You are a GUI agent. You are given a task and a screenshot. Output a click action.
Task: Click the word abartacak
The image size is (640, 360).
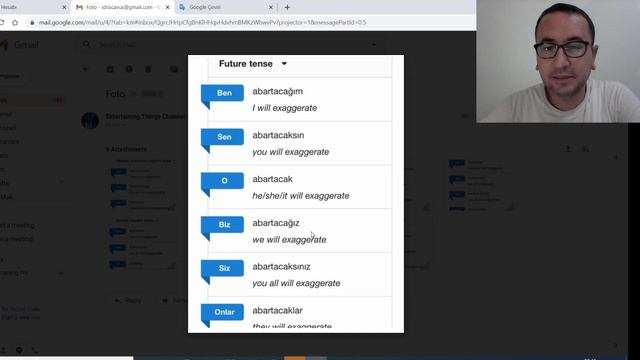tap(272, 179)
